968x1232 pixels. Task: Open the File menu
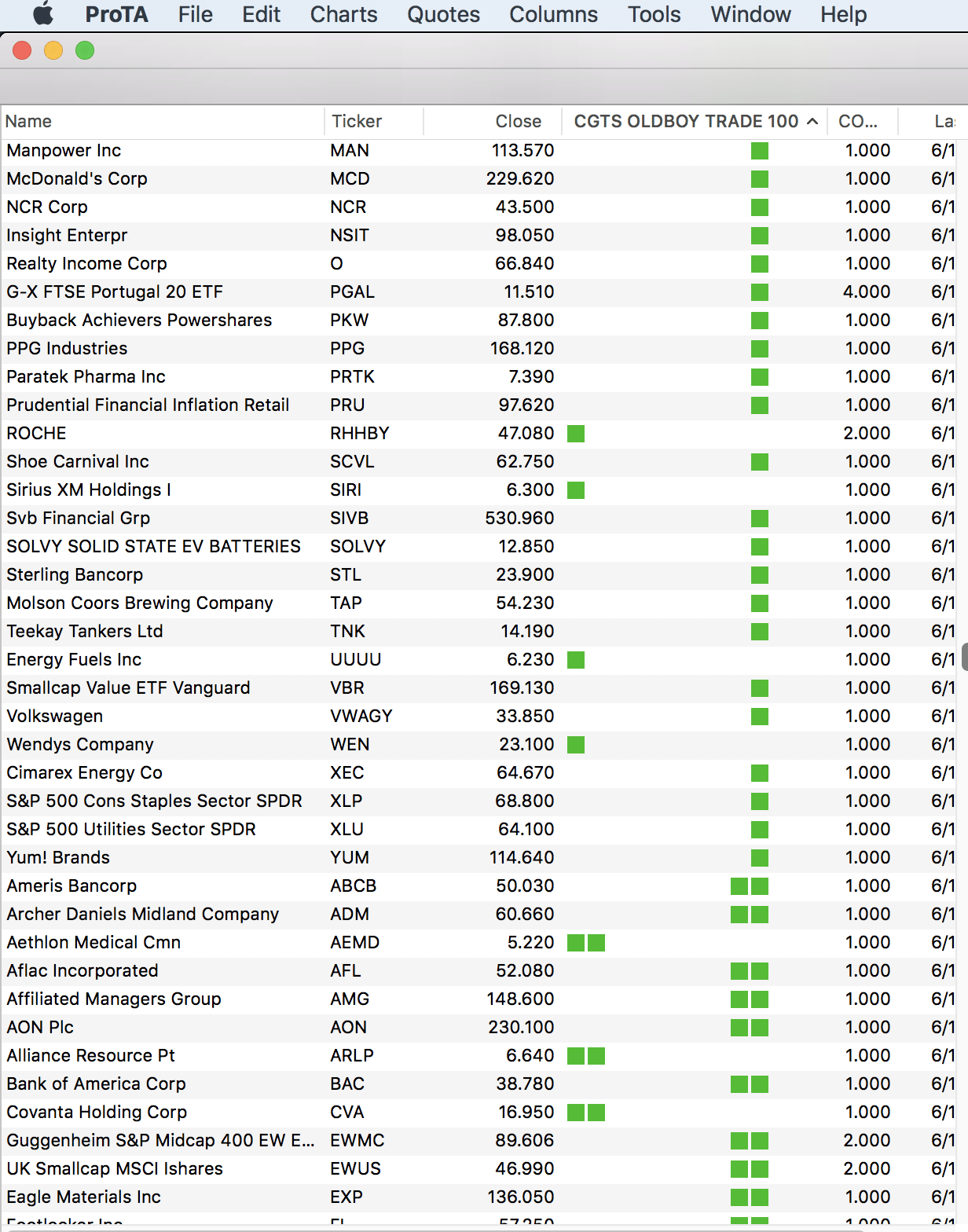pos(195,14)
